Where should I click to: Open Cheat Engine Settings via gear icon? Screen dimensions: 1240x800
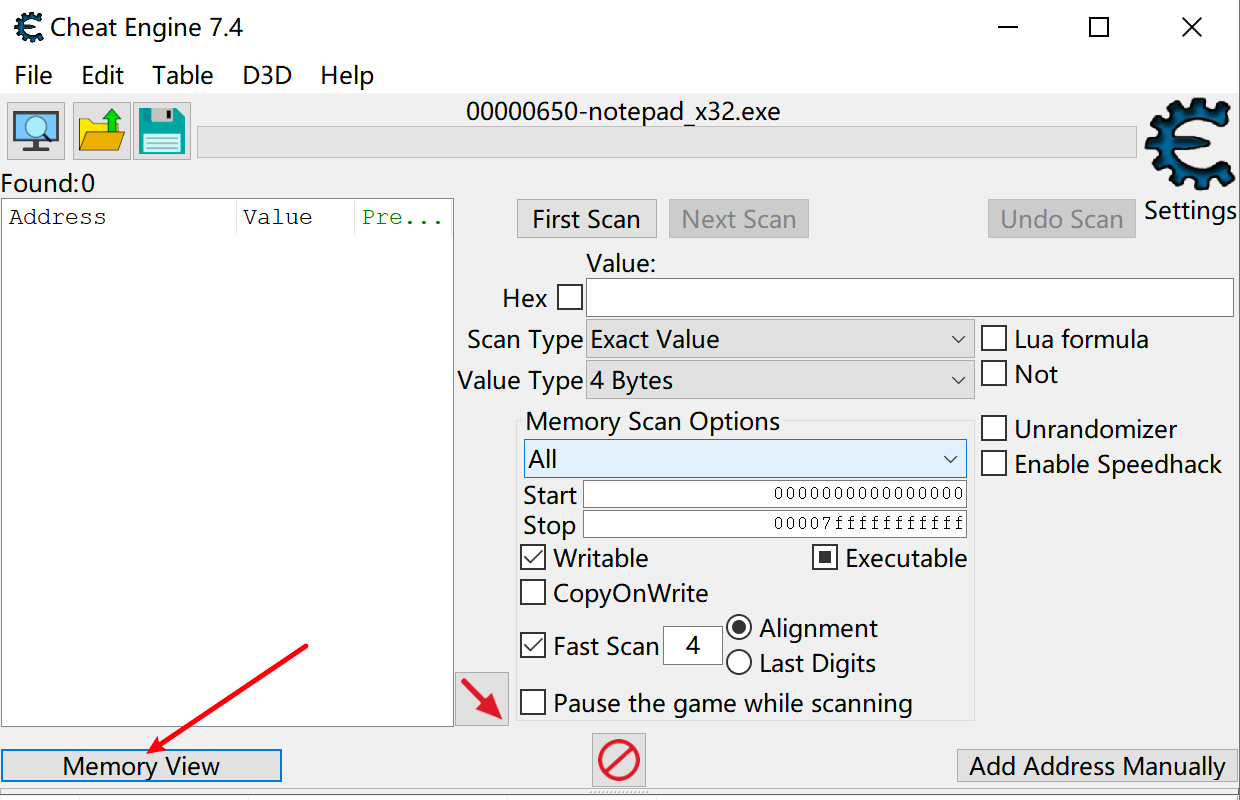1188,145
